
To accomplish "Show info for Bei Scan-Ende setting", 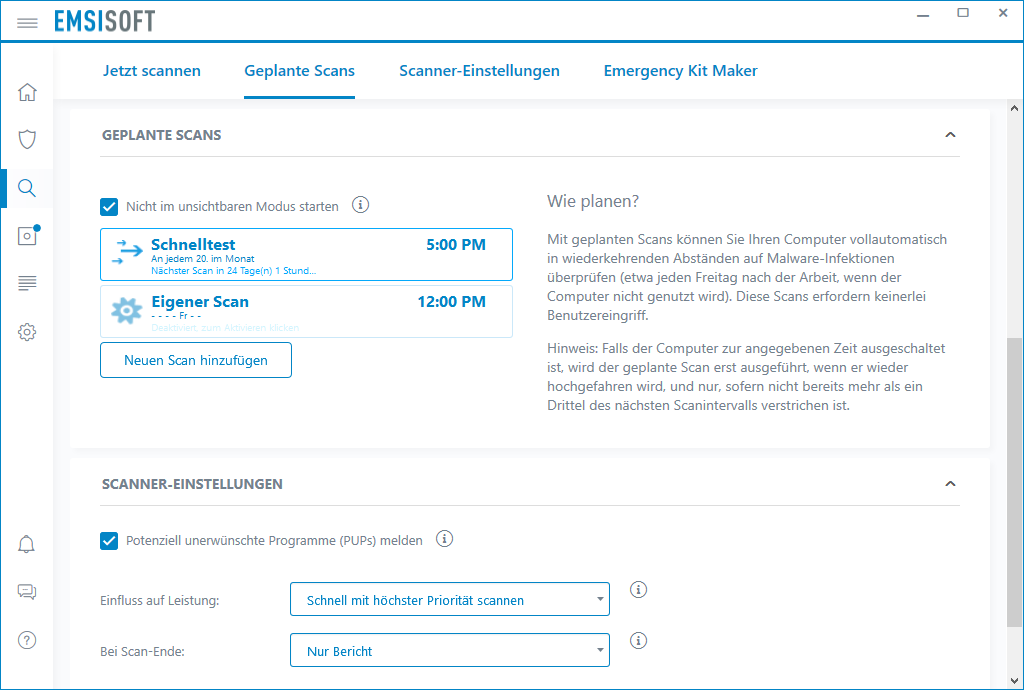I will click(638, 640).
